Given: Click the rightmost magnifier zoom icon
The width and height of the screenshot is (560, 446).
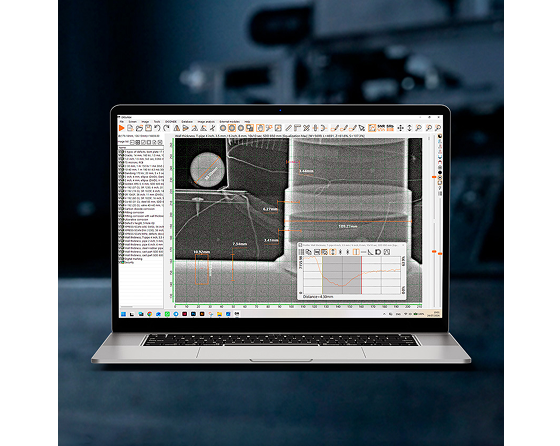Looking at the screenshot, I should [438, 128].
